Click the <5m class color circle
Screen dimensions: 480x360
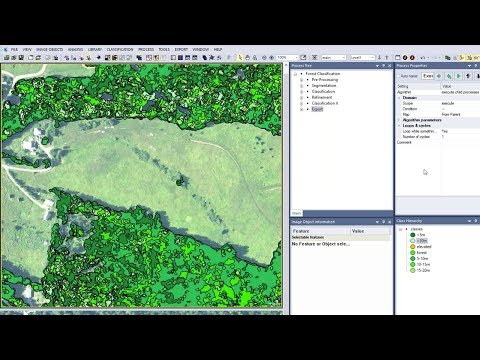[413, 235]
